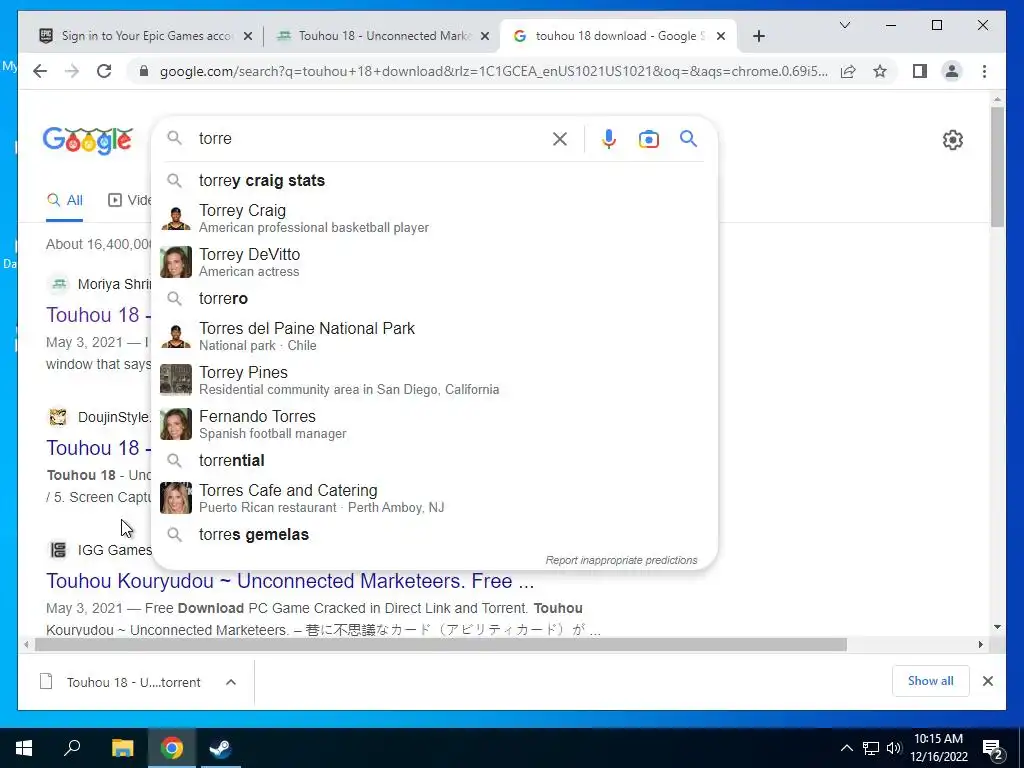Search by image with the camera icon
The image size is (1024, 768).
click(648, 139)
